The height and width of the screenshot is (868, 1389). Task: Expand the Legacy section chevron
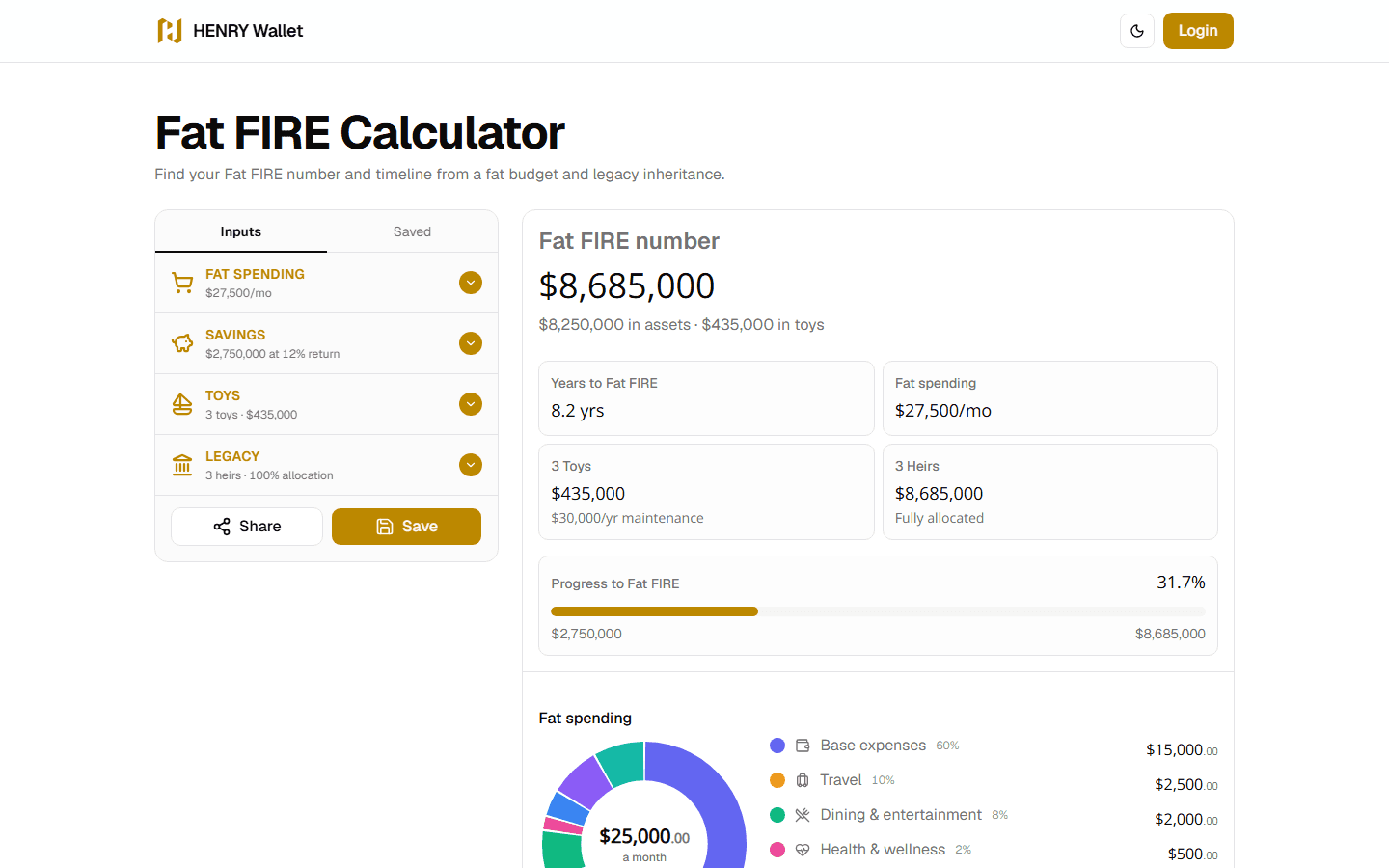click(x=471, y=465)
